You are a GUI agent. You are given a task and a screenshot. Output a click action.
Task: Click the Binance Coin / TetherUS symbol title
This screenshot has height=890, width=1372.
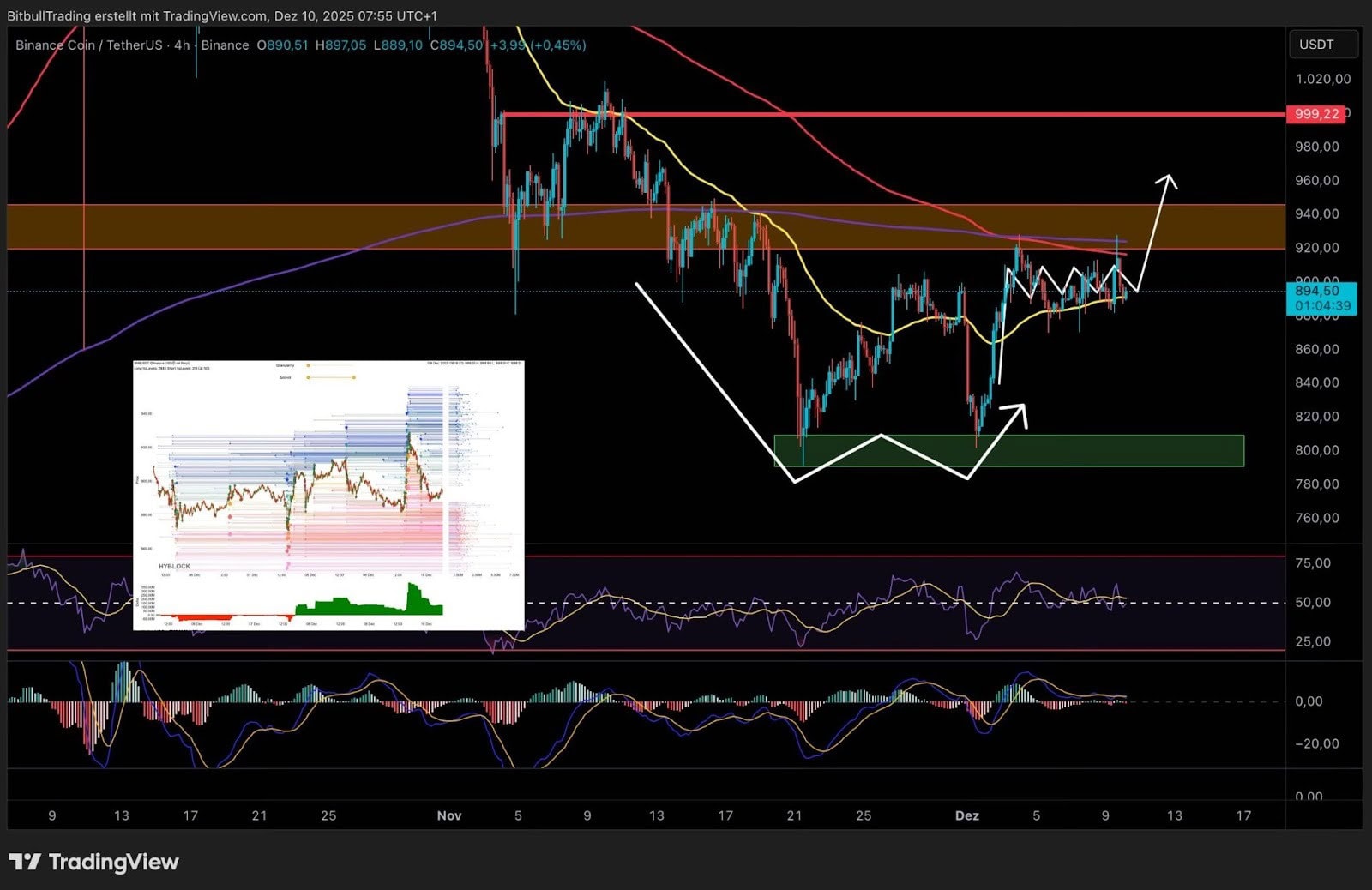click(90, 45)
